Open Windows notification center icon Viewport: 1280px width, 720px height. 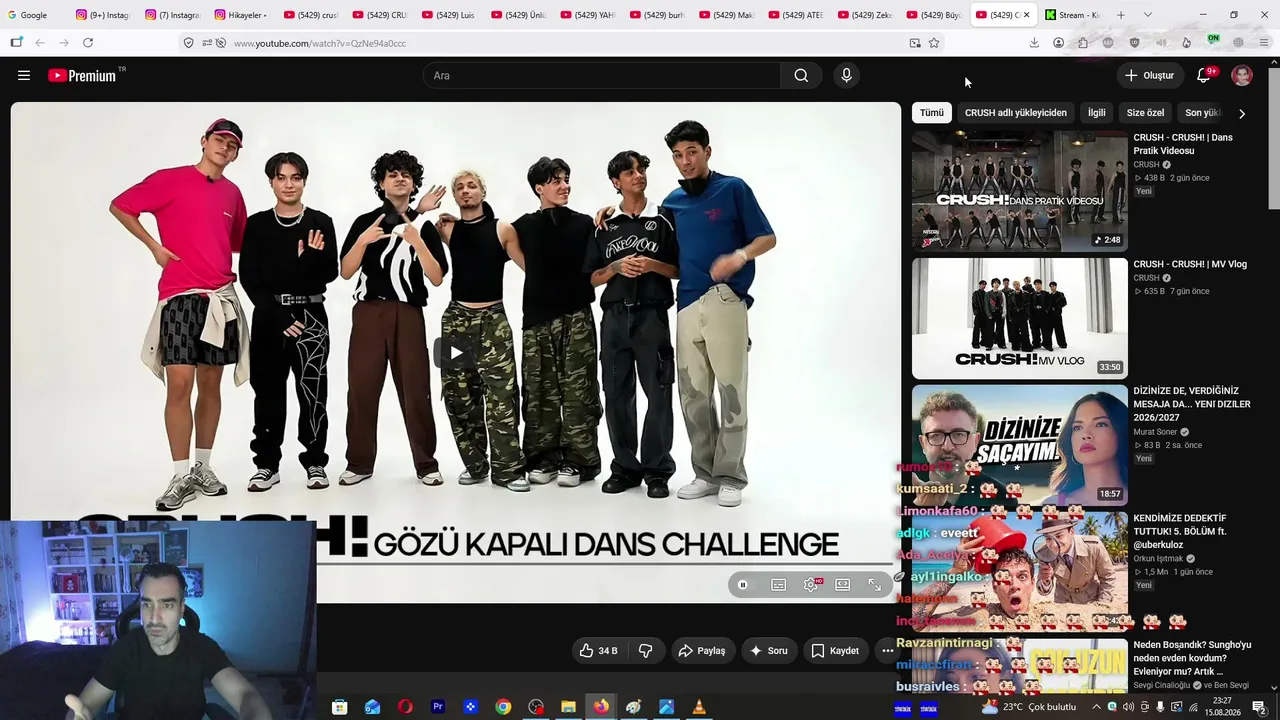click(x=1259, y=707)
